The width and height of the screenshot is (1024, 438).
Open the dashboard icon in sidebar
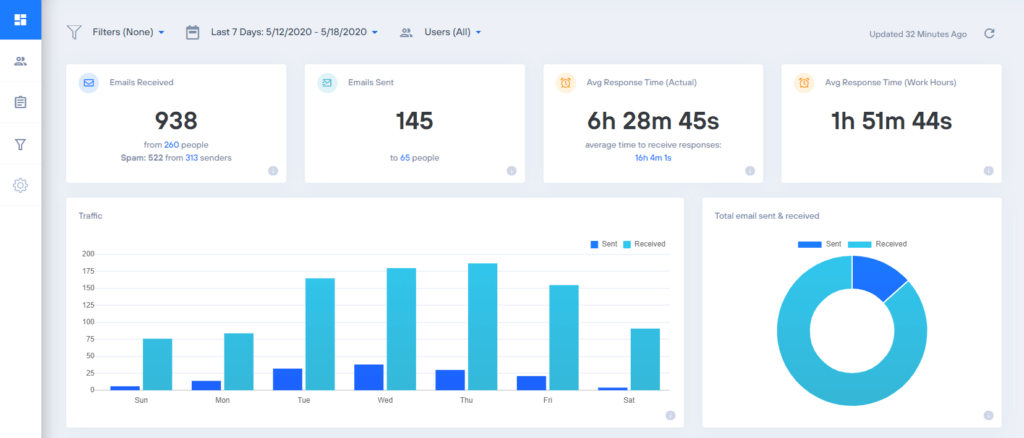pos(20,19)
